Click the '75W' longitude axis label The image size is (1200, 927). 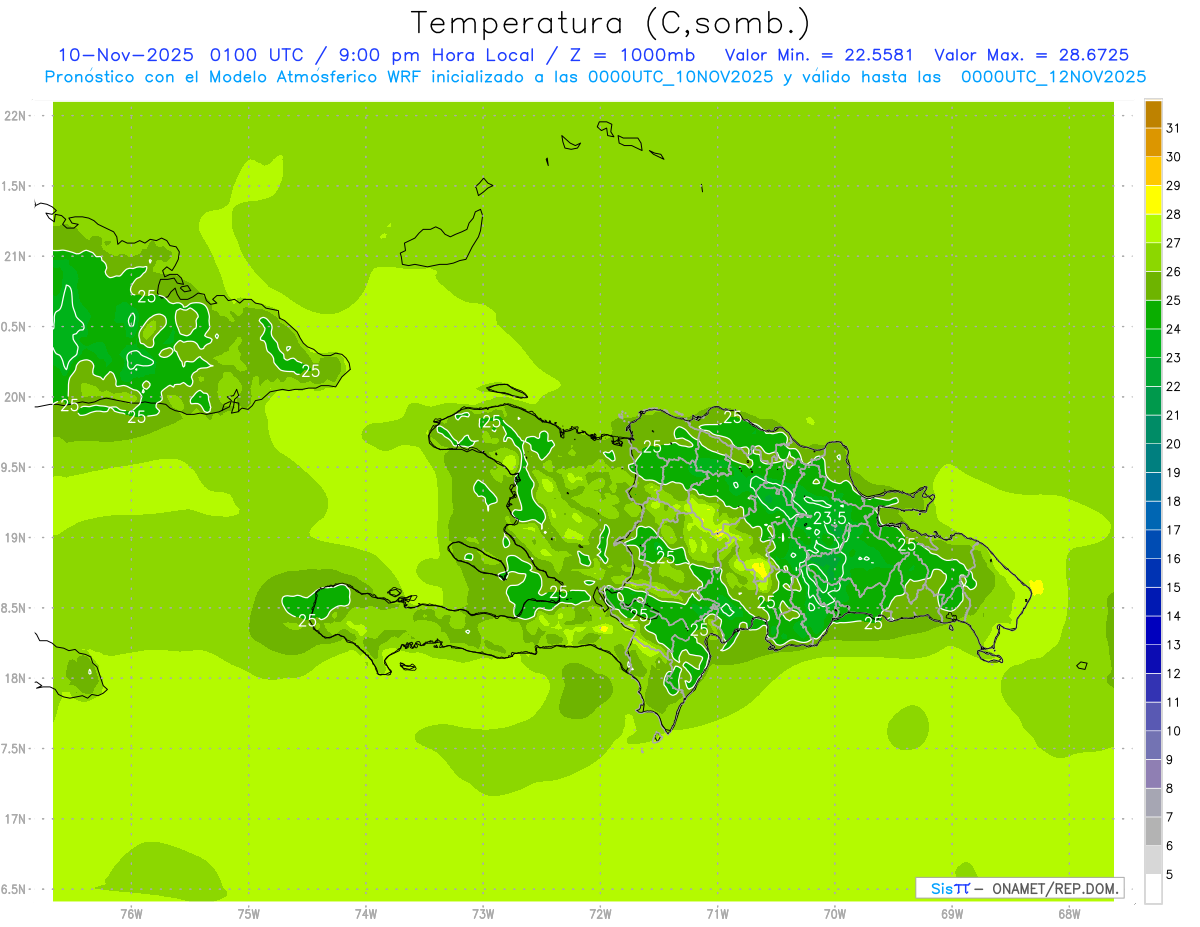point(249,914)
